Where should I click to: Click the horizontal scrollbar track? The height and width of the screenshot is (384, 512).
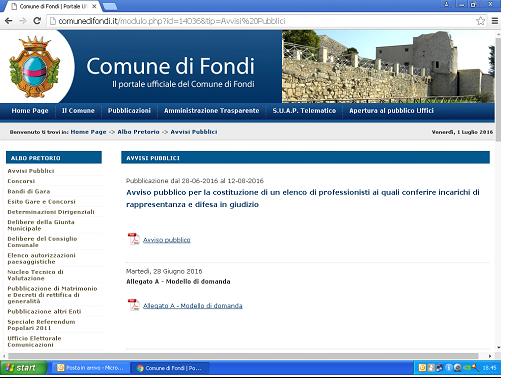click(x=243, y=356)
